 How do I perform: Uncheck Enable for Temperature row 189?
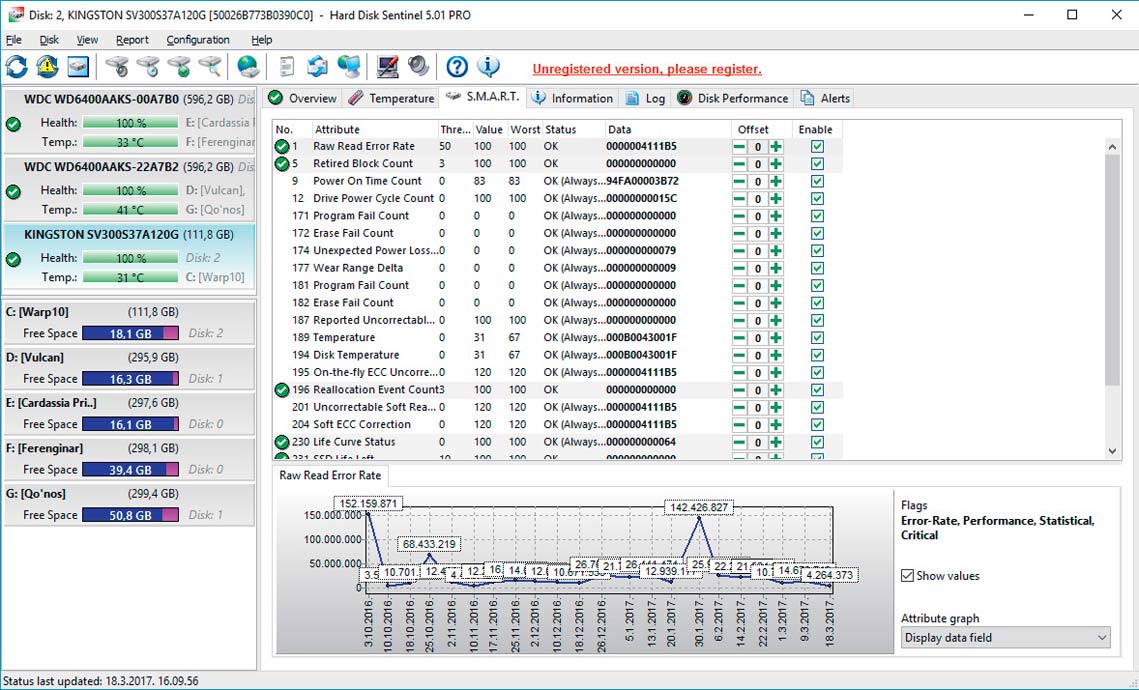[817, 338]
